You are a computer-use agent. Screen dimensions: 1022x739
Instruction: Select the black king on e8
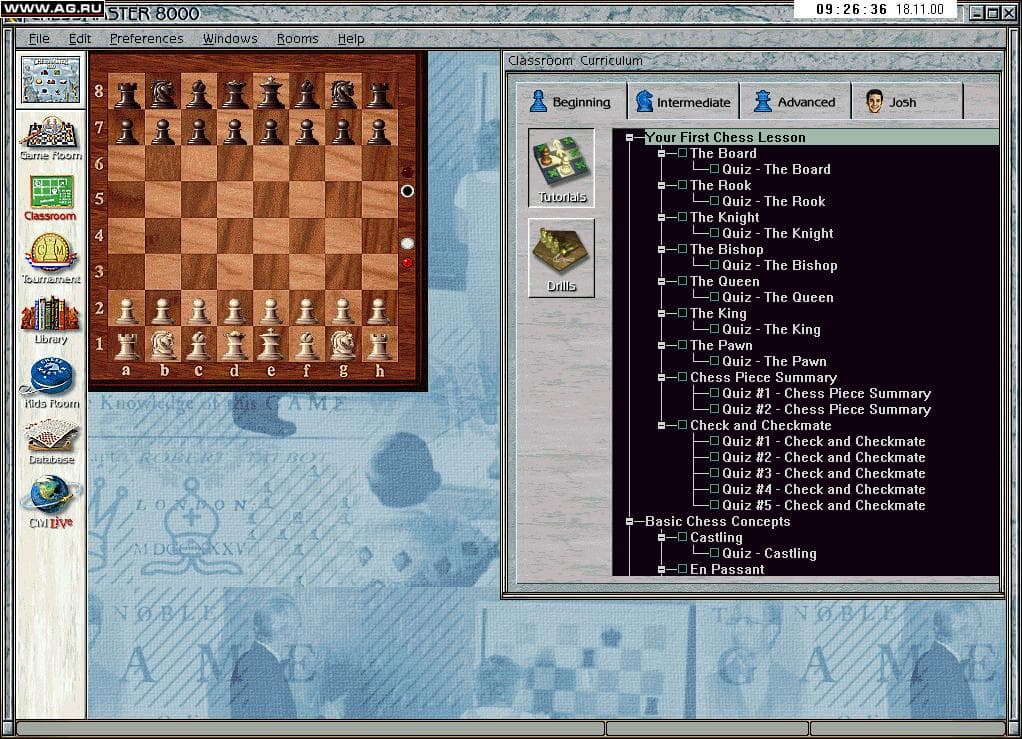pyautogui.click(x=270, y=92)
